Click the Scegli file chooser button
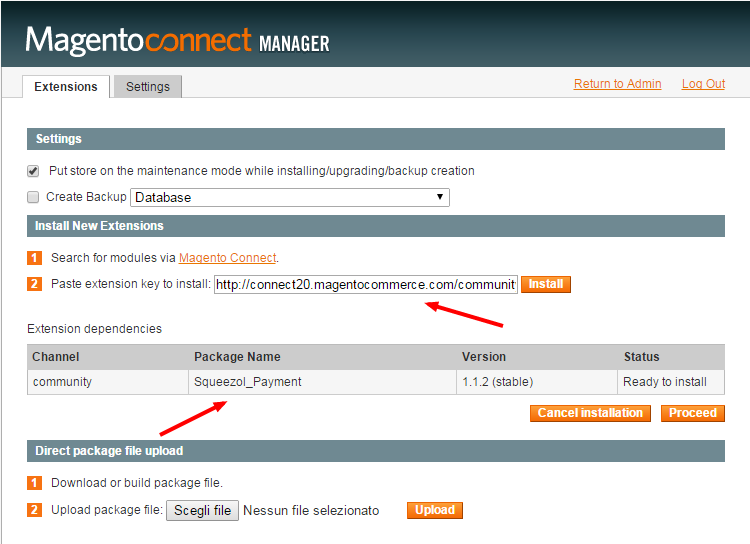 202,511
